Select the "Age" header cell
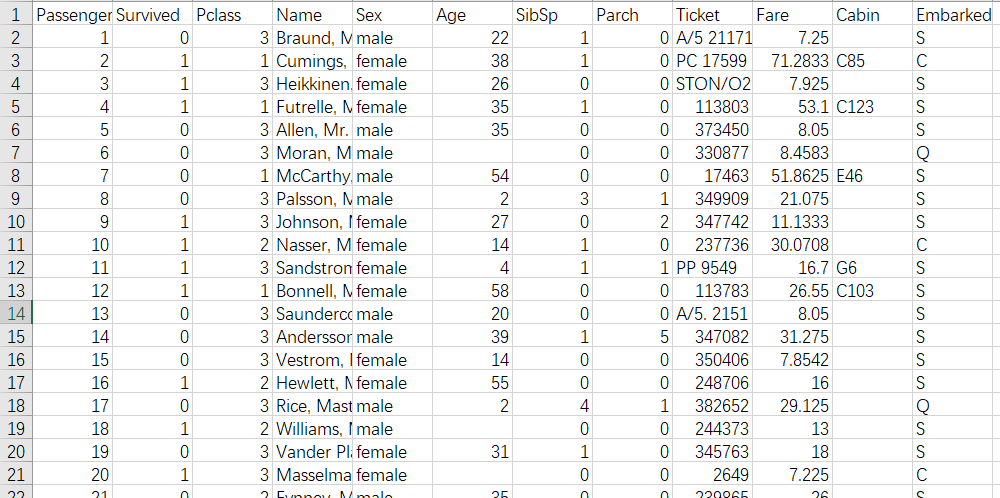This screenshot has width=1000, height=498. [x=473, y=15]
